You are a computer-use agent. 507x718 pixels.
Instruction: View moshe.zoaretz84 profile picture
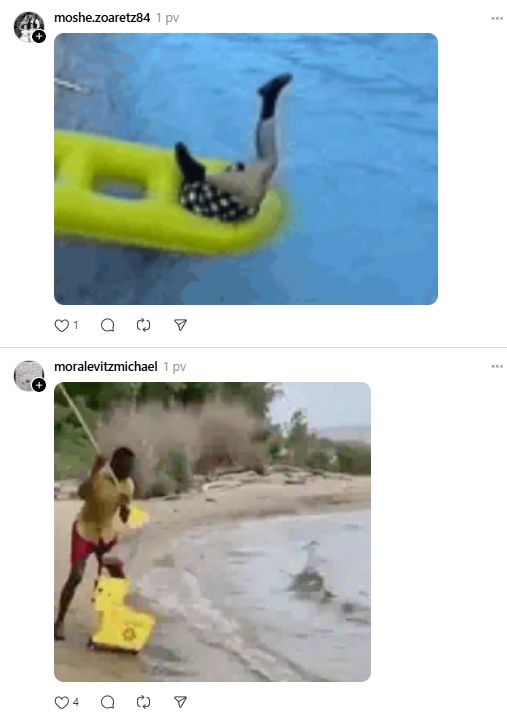click(x=29, y=27)
